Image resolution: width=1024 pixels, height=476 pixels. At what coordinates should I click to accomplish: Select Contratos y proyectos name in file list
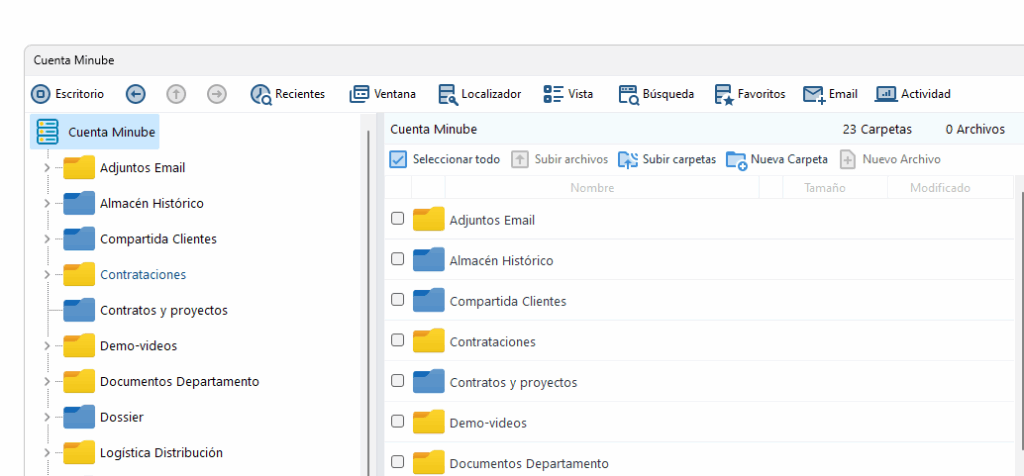(x=513, y=383)
